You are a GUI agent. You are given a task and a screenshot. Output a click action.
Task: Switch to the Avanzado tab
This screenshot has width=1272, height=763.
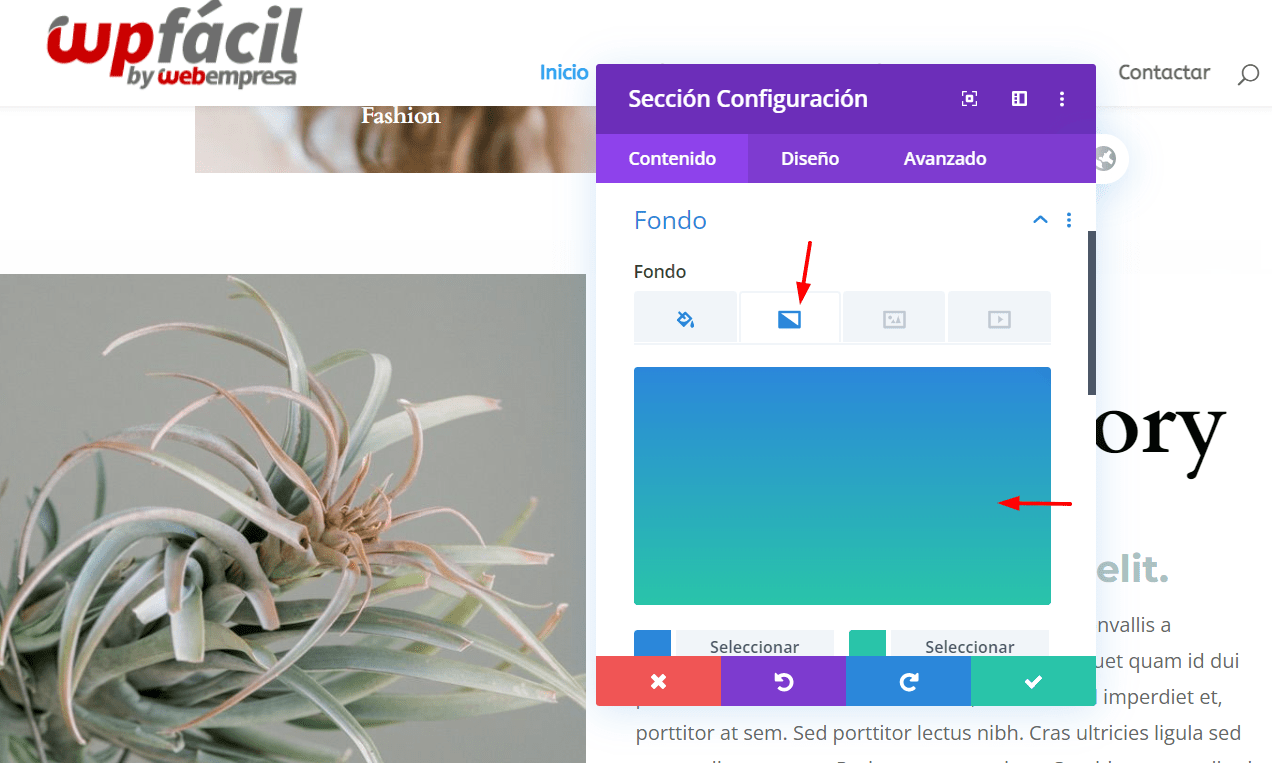(x=945, y=159)
